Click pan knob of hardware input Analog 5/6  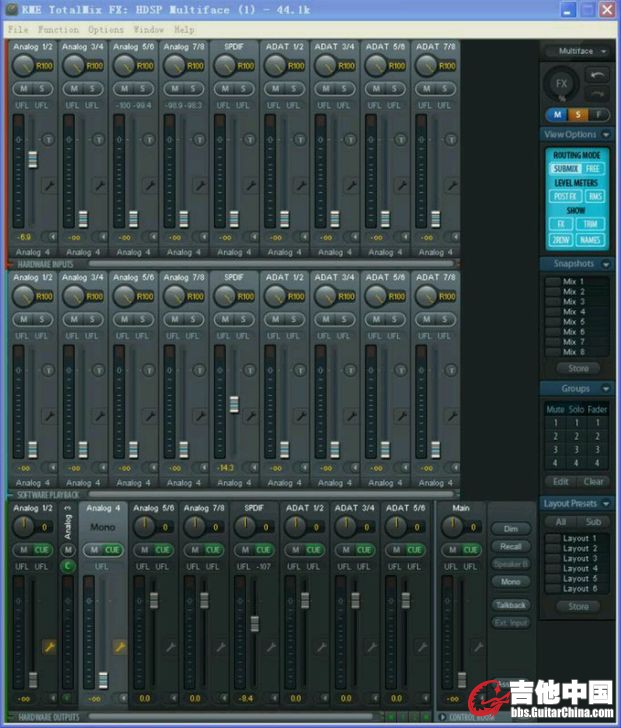click(124, 66)
